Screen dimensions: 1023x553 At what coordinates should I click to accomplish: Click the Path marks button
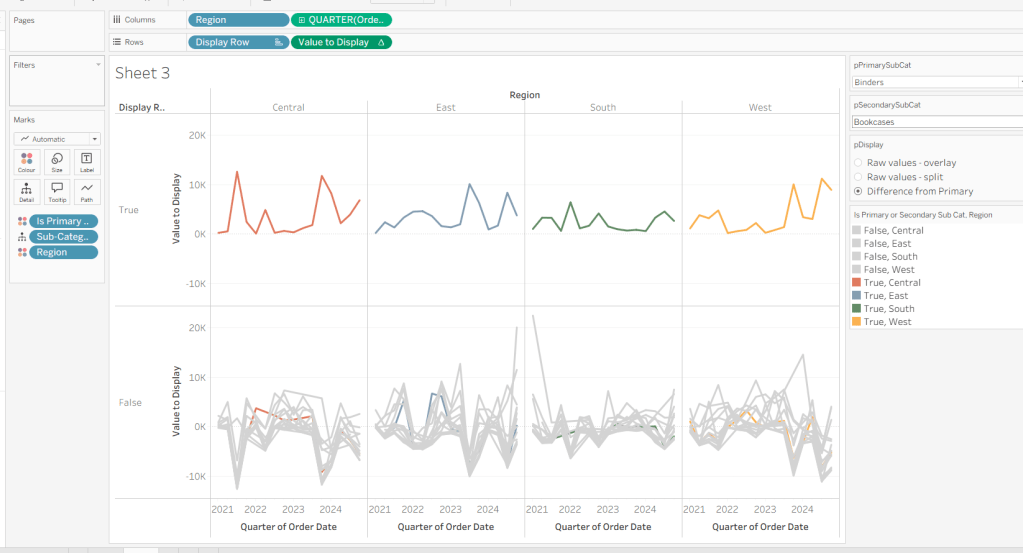click(x=86, y=191)
